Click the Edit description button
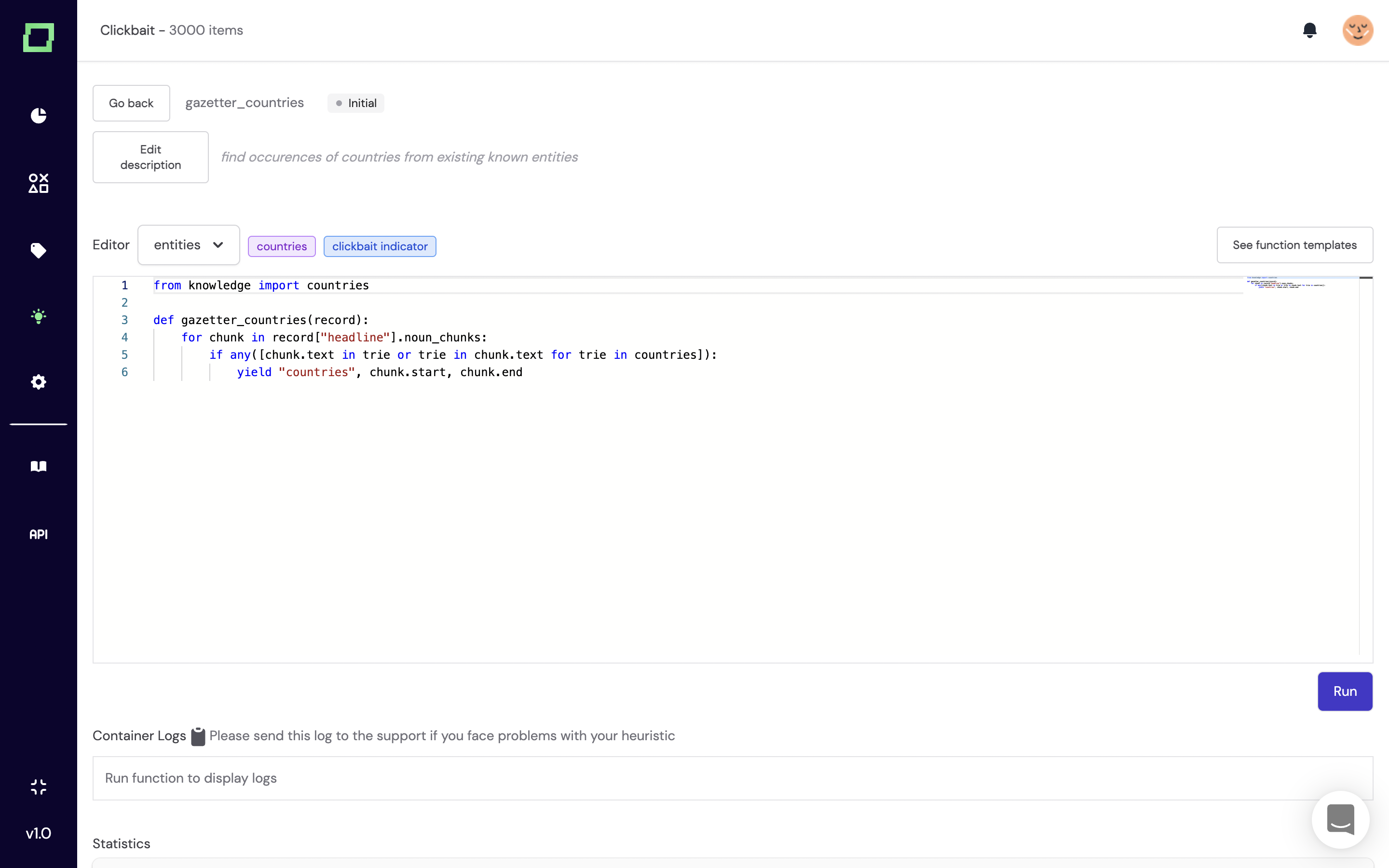 [x=150, y=157]
